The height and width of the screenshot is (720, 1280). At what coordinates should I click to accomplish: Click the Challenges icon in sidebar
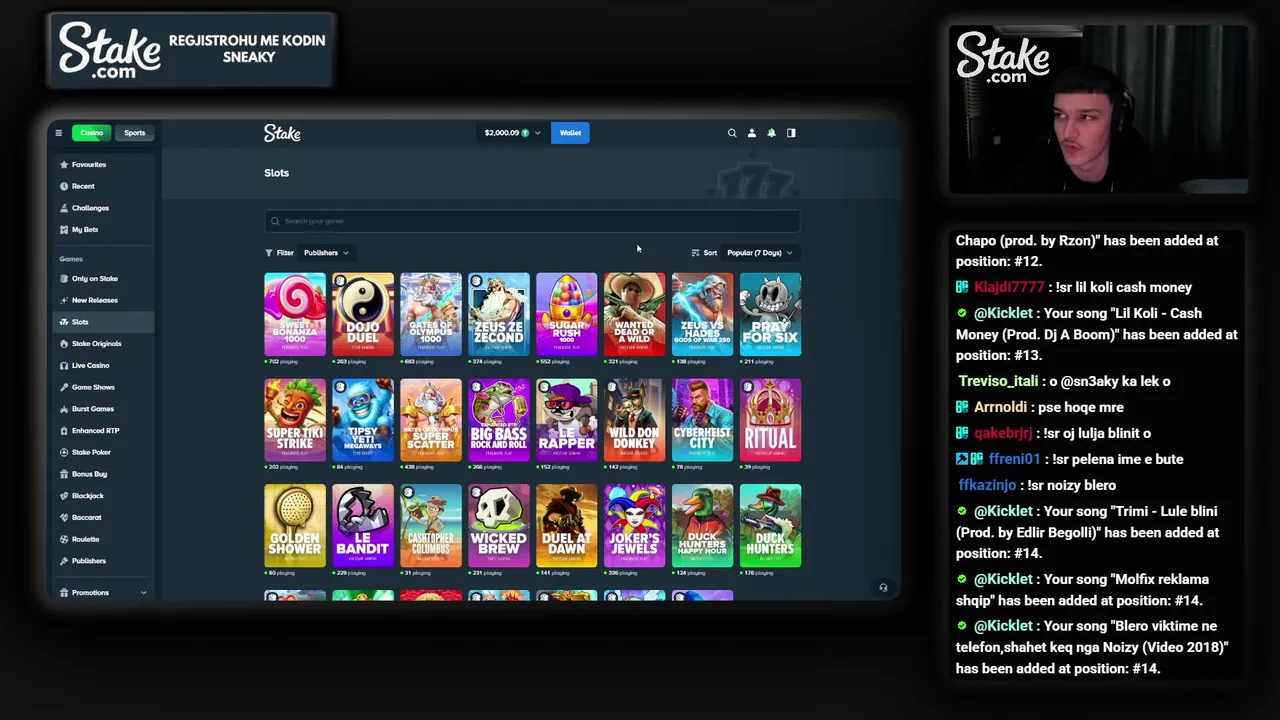click(x=64, y=208)
